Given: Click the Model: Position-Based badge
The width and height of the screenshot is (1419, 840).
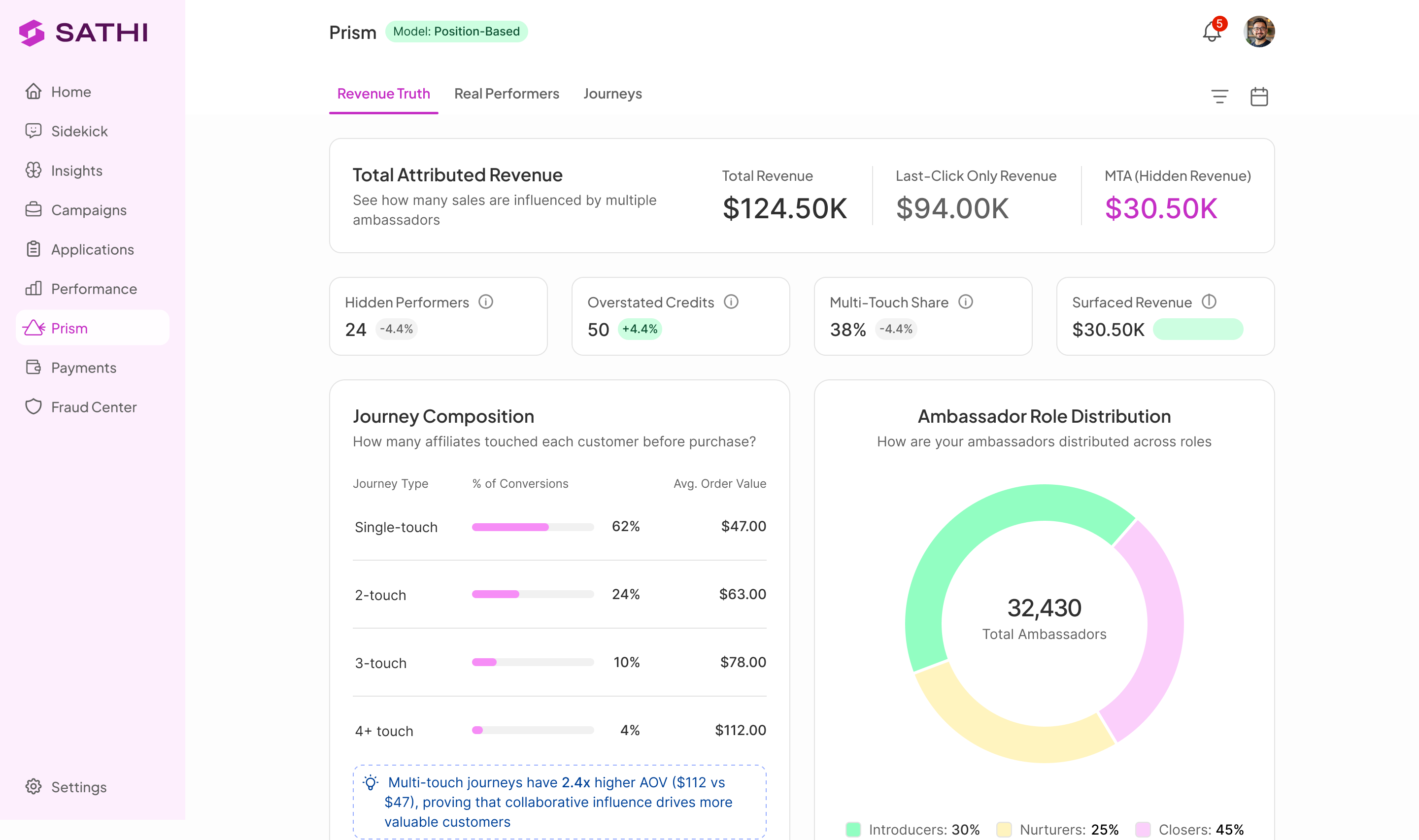Looking at the screenshot, I should click(x=456, y=32).
